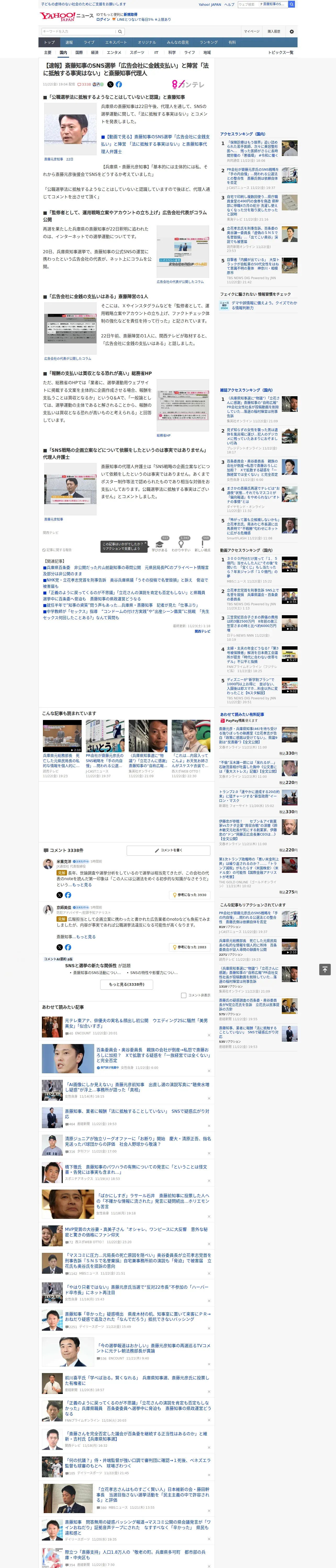336x1568 pixels.
Task: Open the オリジナル tab
Action: point(147,43)
